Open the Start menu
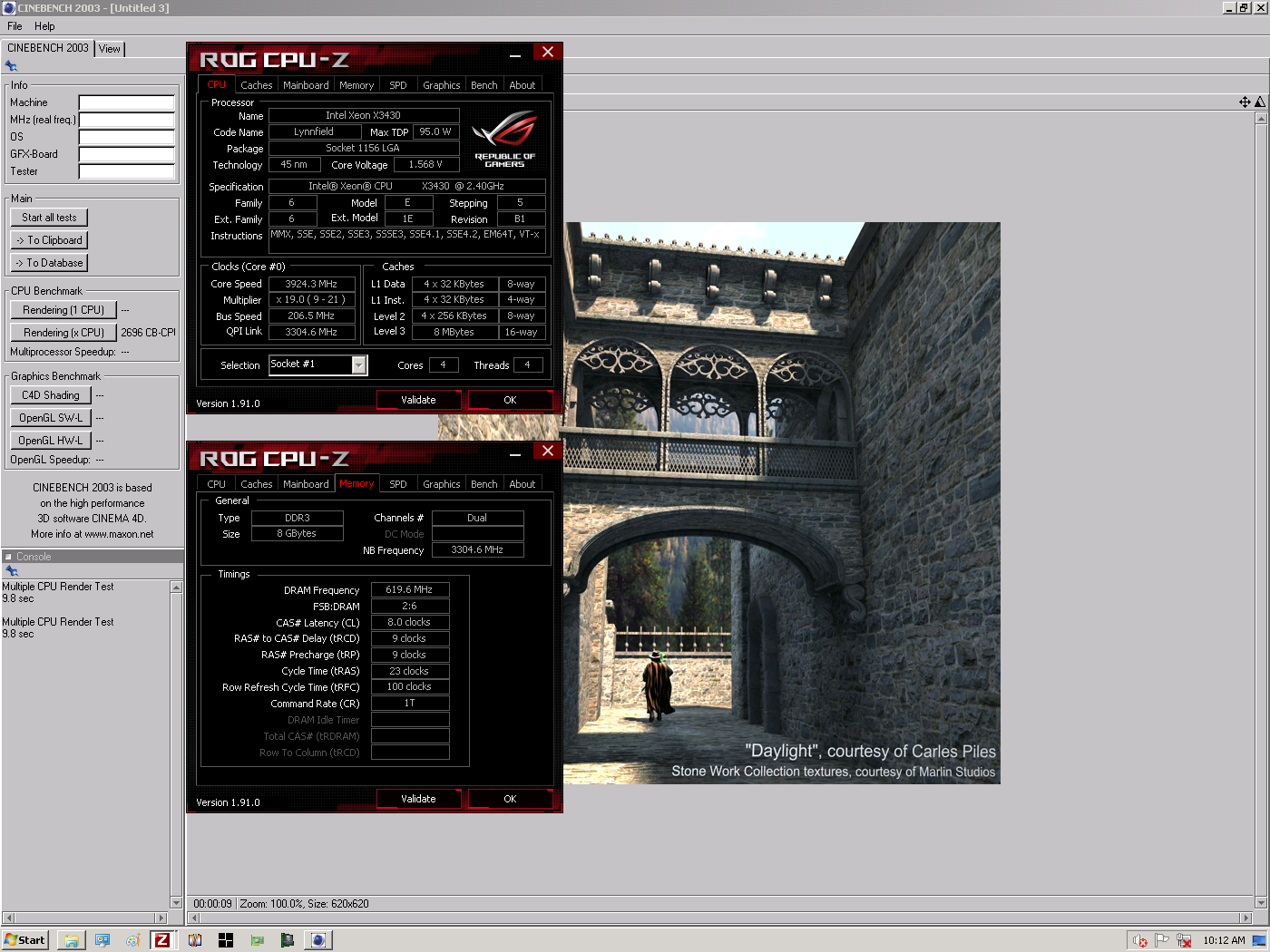This screenshot has width=1270, height=952. [24, 940]
